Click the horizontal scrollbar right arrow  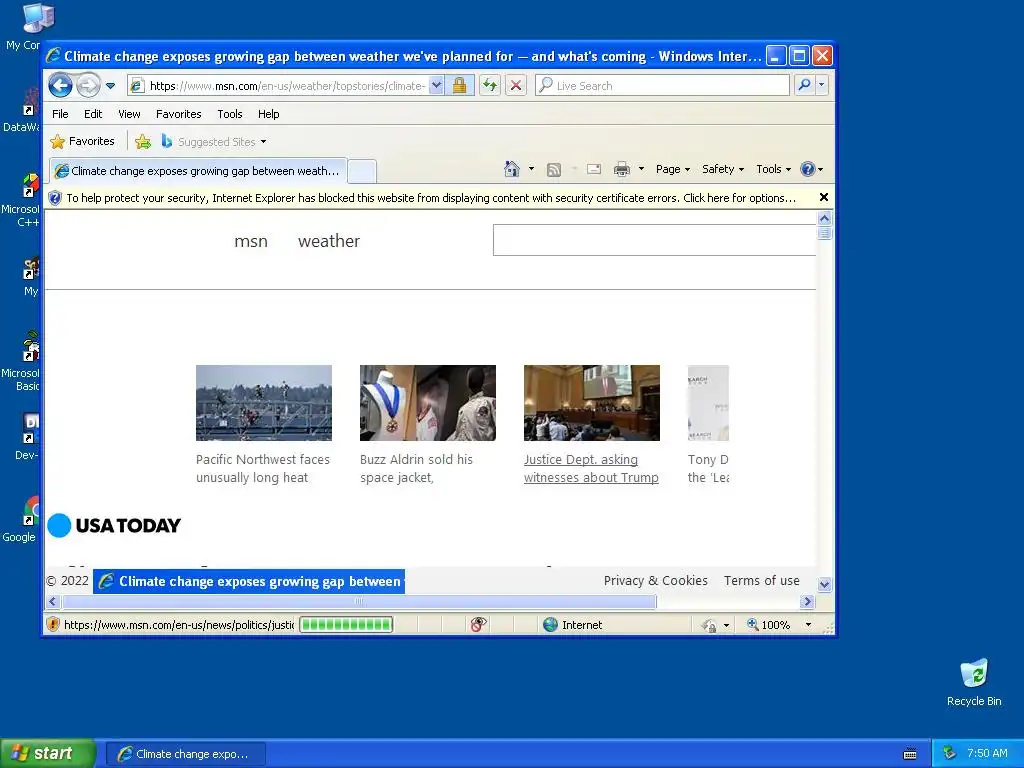coord(808,601)
